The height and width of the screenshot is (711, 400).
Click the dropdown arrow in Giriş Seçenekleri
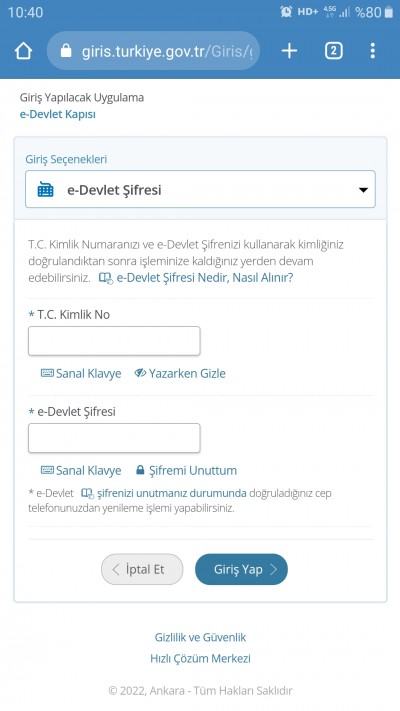click(363, 190)
